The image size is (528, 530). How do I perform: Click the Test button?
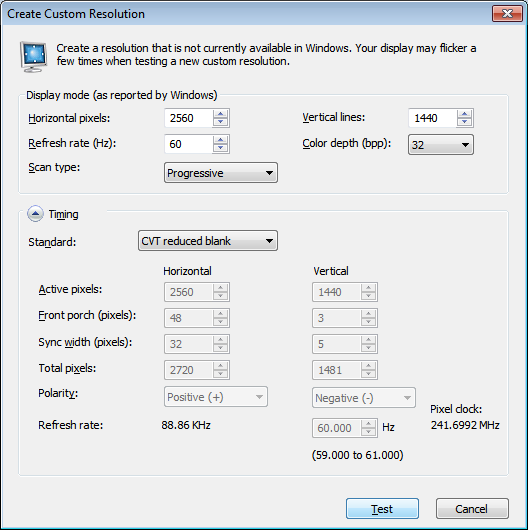pos(382,508)
